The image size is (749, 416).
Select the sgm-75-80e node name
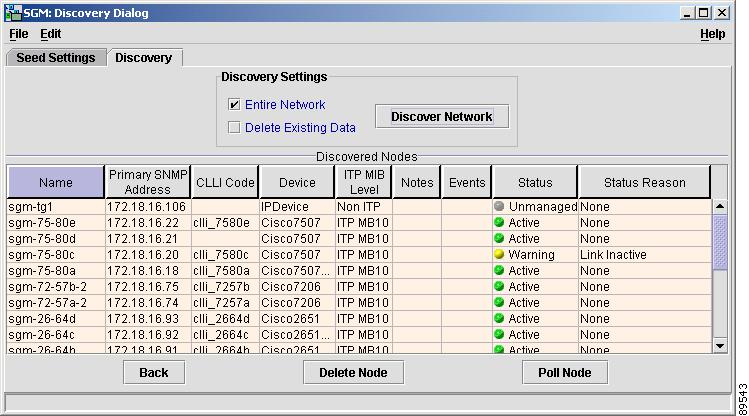[x=42, y=223]
